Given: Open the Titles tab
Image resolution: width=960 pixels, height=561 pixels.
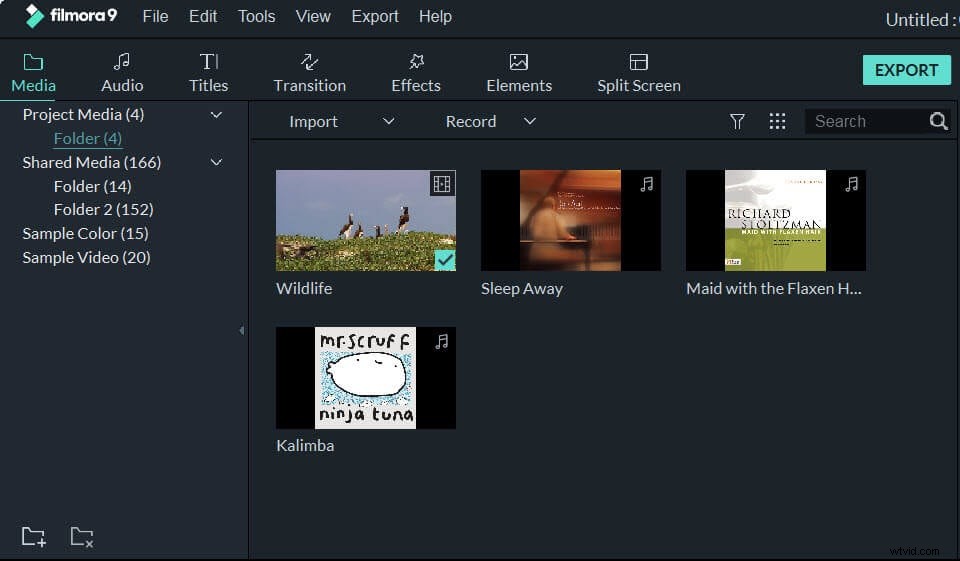Looking at the screenshot, I should [208, 73].
